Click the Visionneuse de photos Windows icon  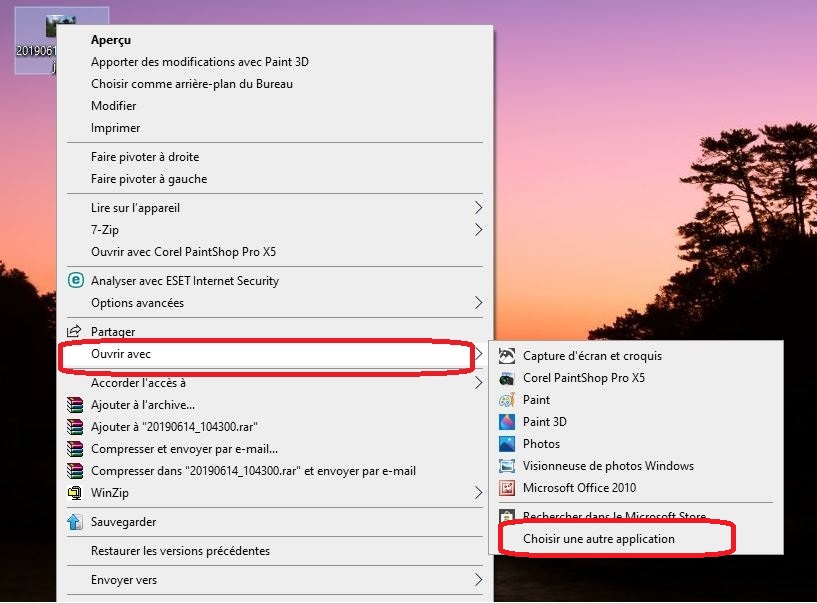coord(507,465)
